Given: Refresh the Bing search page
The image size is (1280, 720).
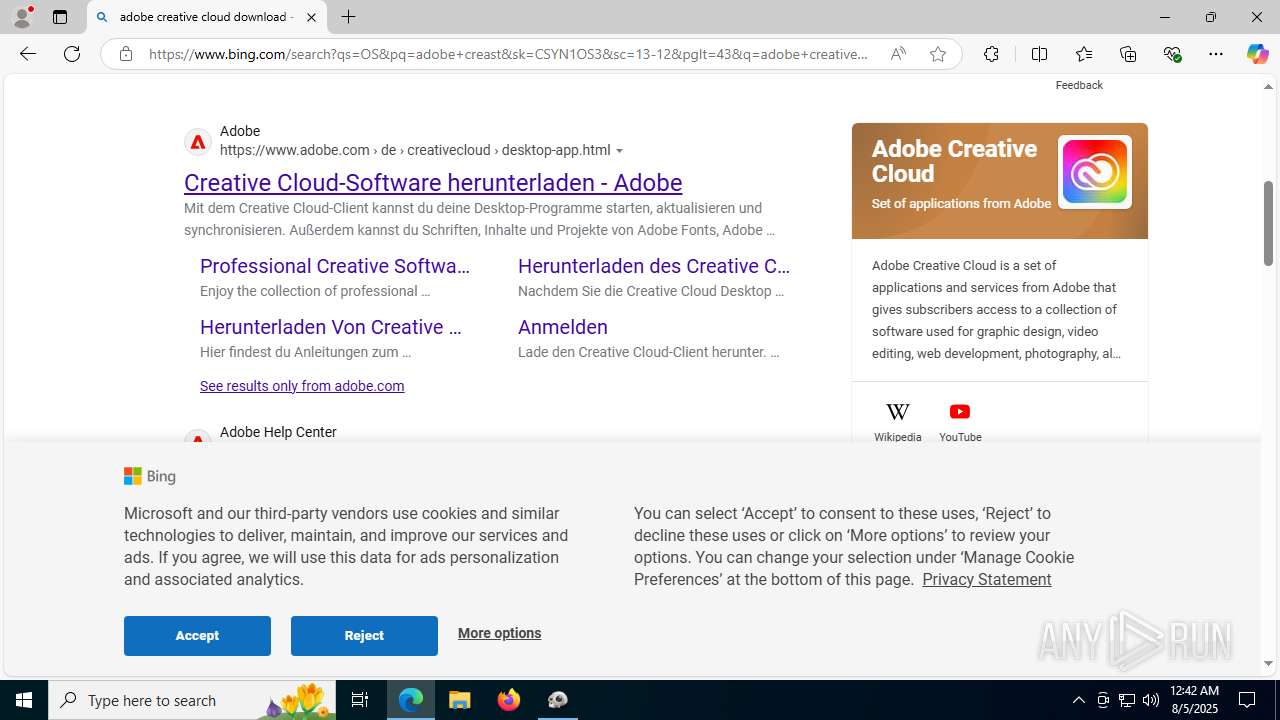Looking at the screenshot, I should click(x=72, y=54).
